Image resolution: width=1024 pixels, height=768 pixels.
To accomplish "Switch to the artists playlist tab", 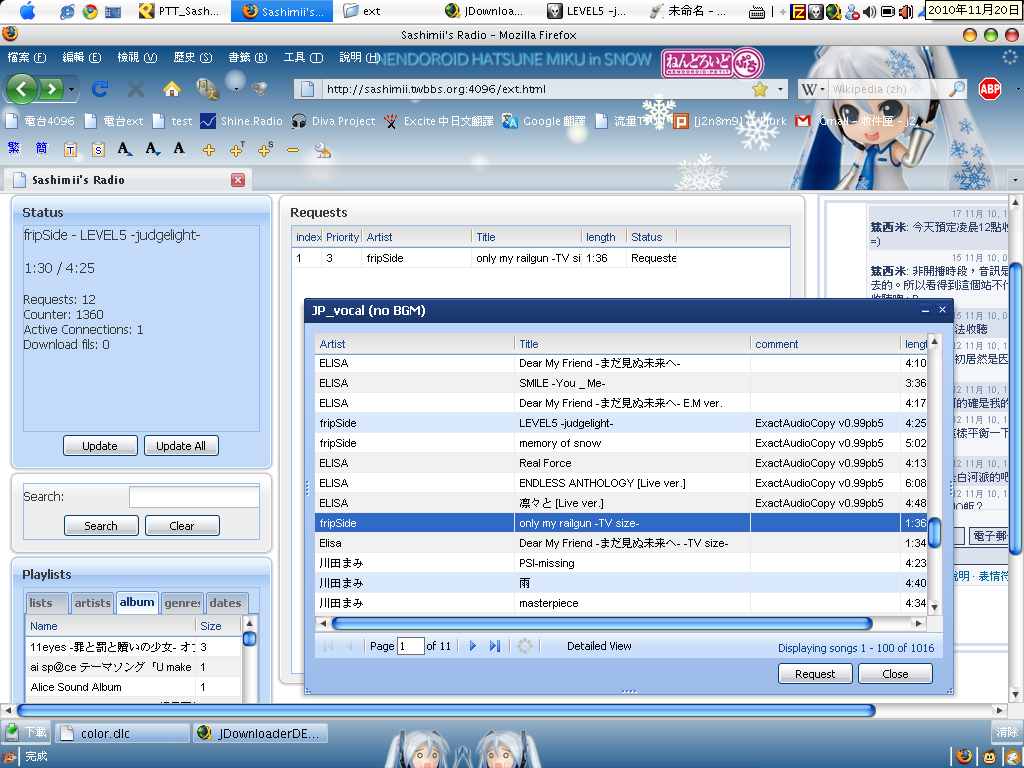I will pos(92,603).
